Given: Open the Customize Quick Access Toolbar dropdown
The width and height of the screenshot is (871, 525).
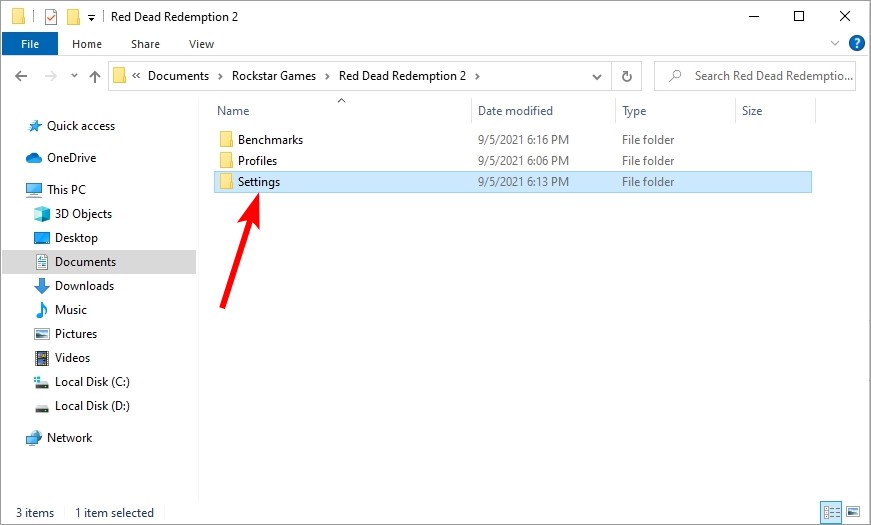Looking at the screenshot, I should (x=91, y=18).
